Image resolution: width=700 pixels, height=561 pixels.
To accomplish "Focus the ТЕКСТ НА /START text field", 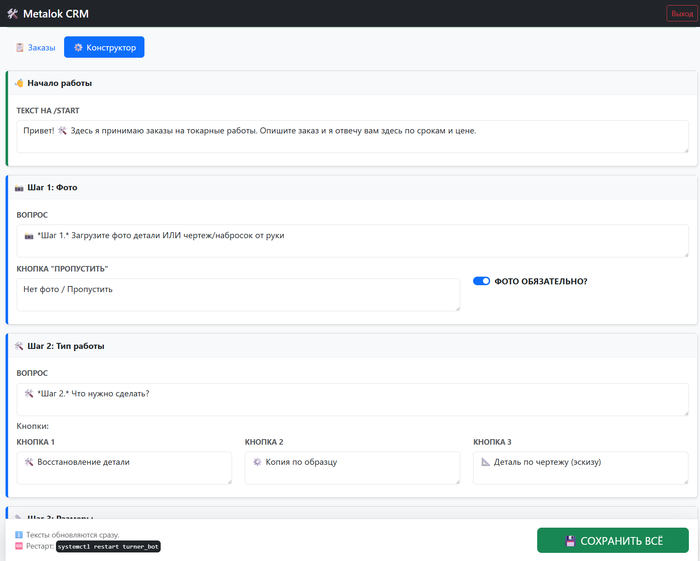I will pyautogui.click(x=352, y=136).
